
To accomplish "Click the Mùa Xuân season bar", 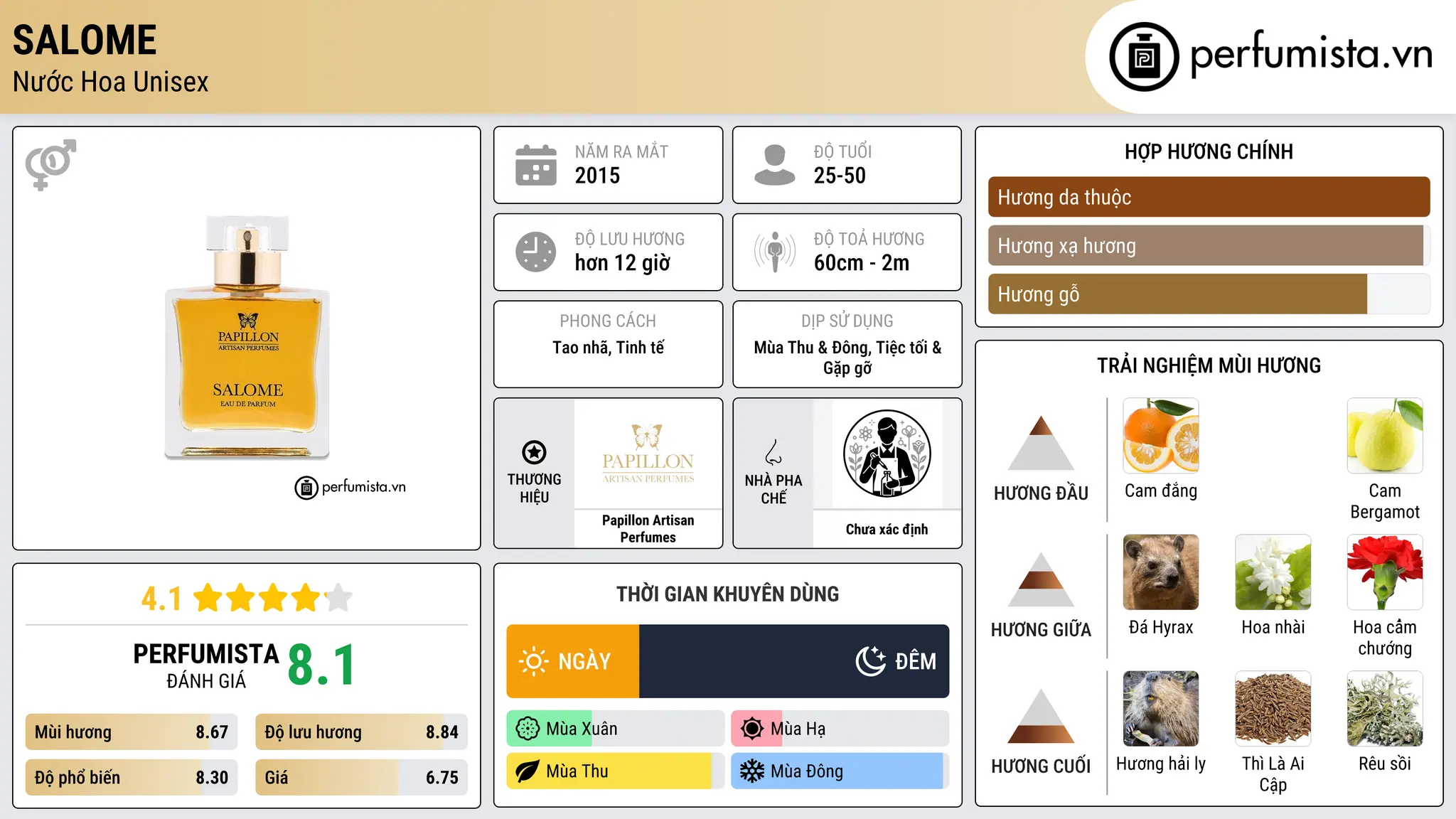I will [x=616, y=729].
